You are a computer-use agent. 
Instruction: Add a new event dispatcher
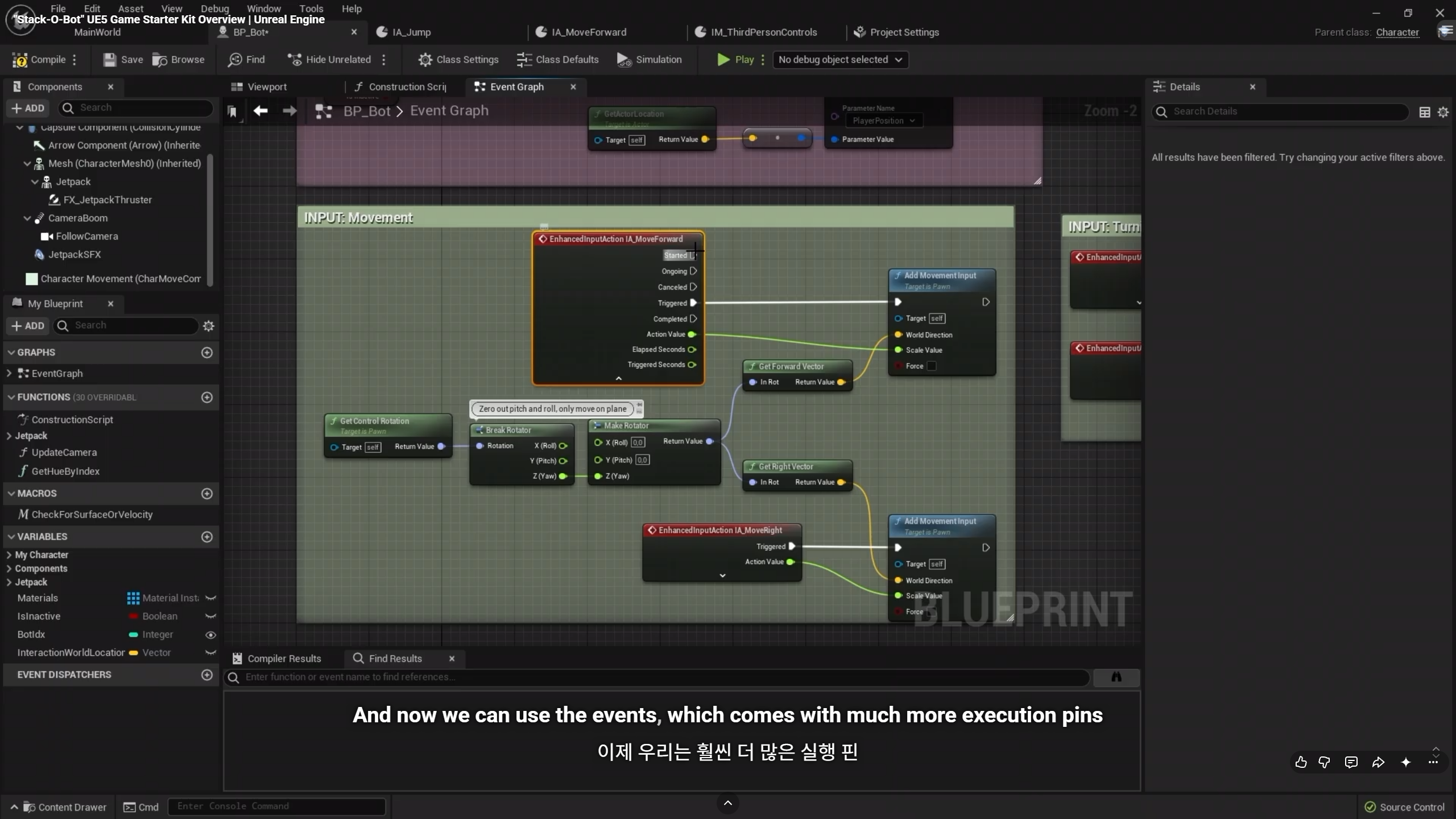pyautogui.click(x=207, y=675)
